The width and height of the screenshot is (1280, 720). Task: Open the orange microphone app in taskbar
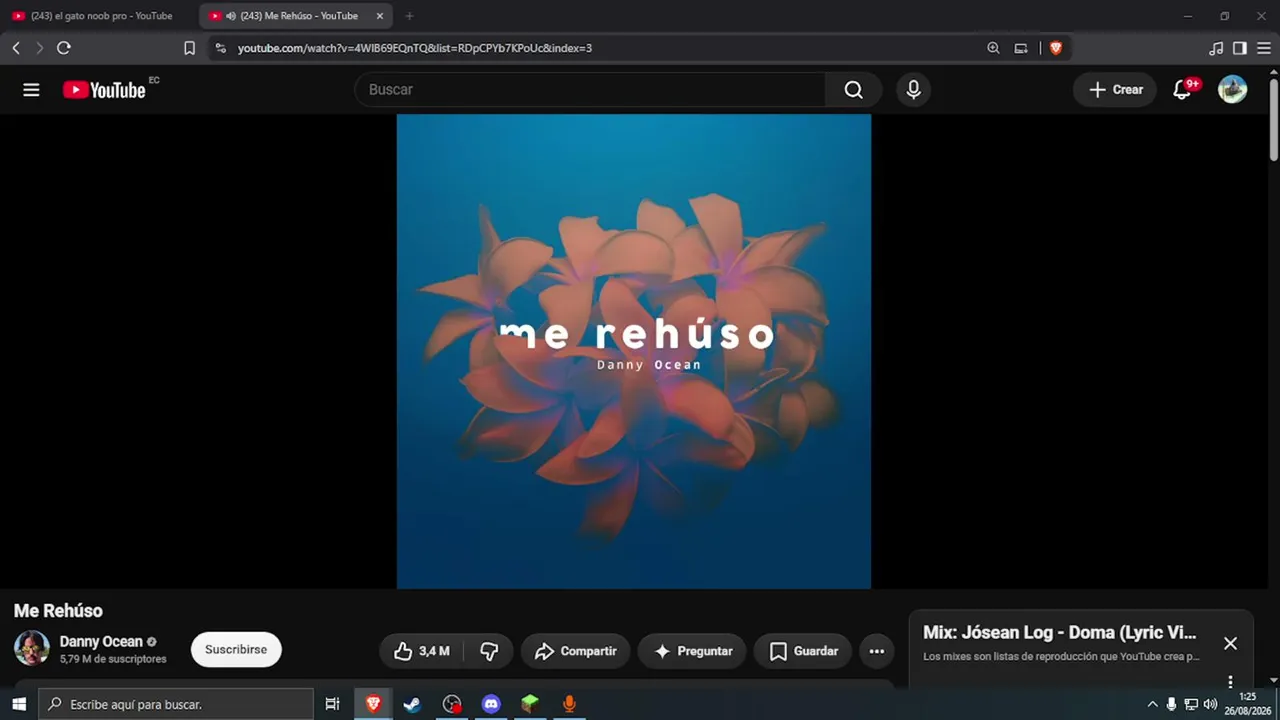(x=569, y=704)
